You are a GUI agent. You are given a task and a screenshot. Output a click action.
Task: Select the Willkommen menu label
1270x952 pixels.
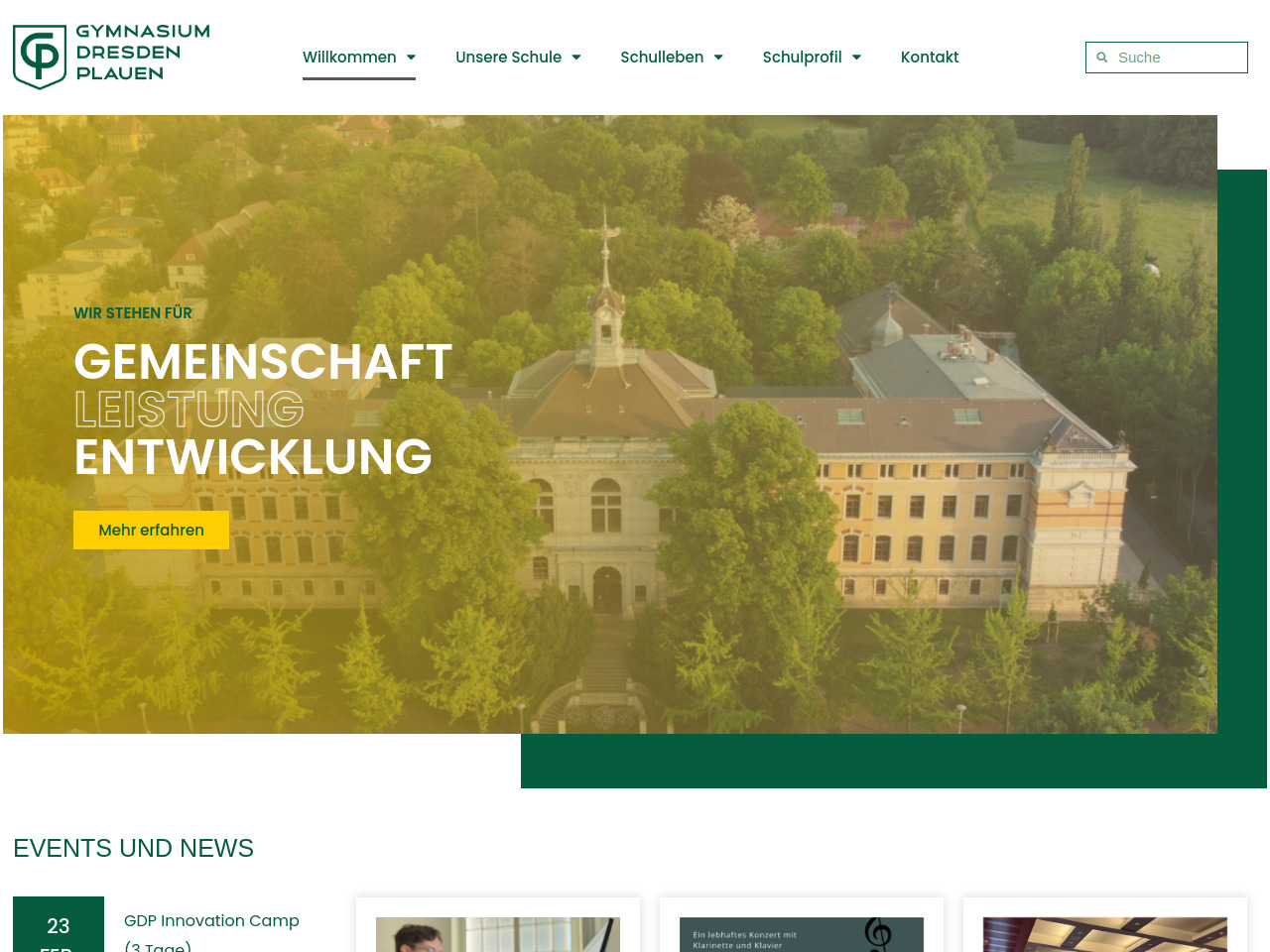pos(349,58)
